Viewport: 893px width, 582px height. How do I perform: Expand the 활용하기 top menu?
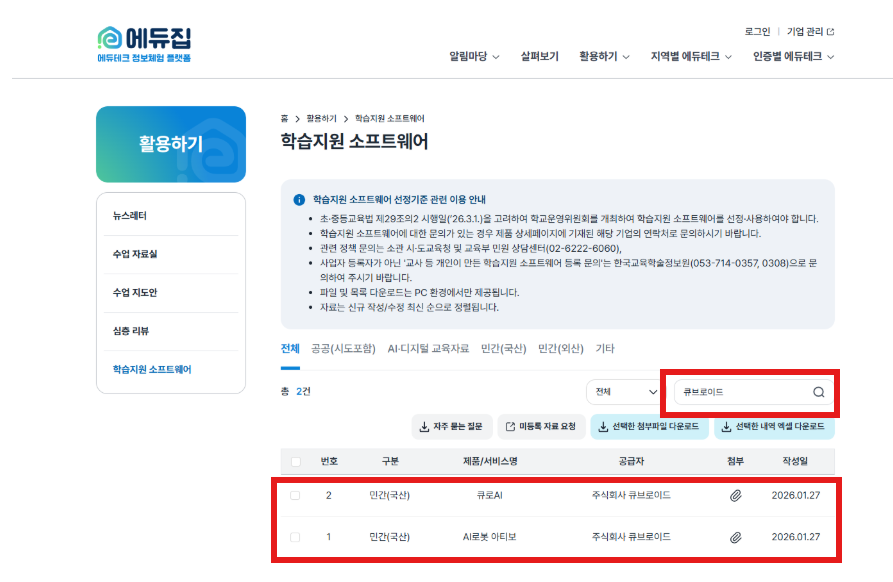[604, 56]
